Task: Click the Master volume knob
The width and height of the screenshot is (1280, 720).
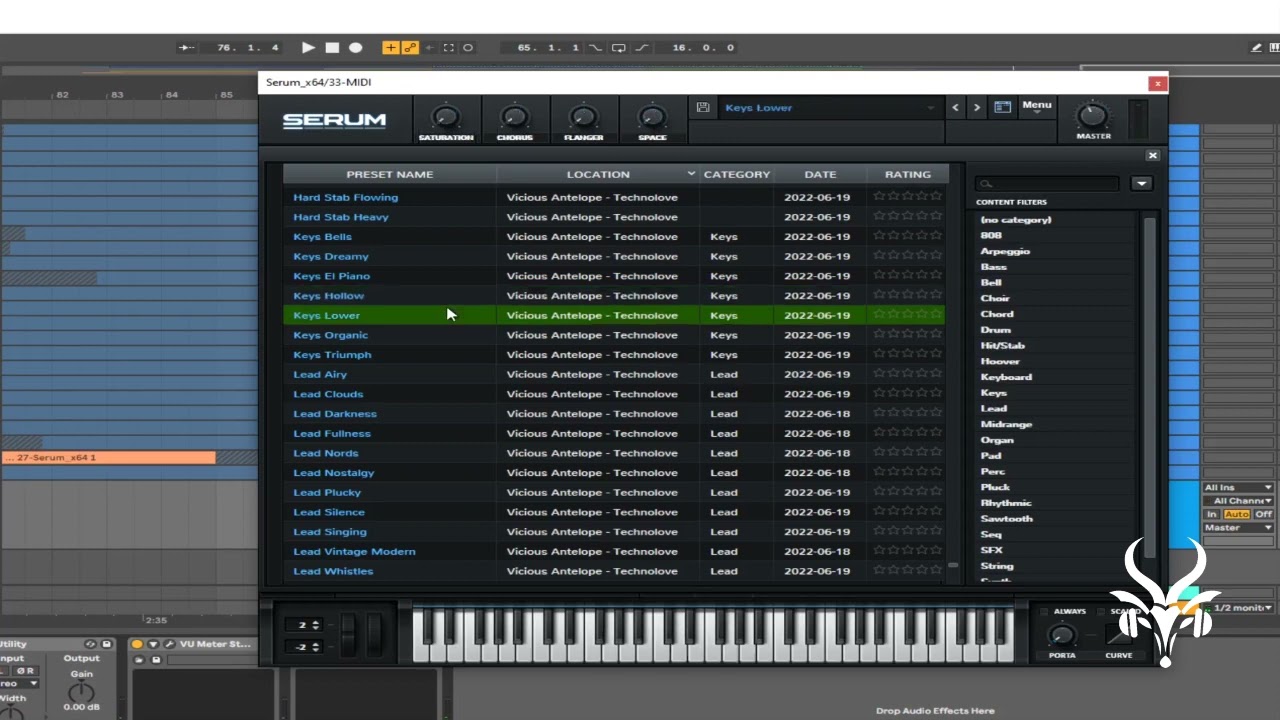Action: point(1093,115)
